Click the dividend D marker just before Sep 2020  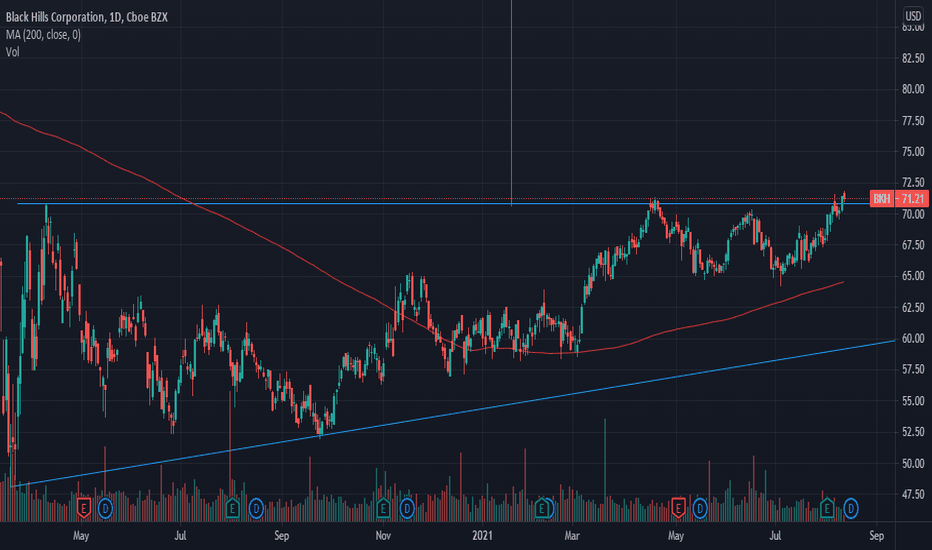coord(256,508)
